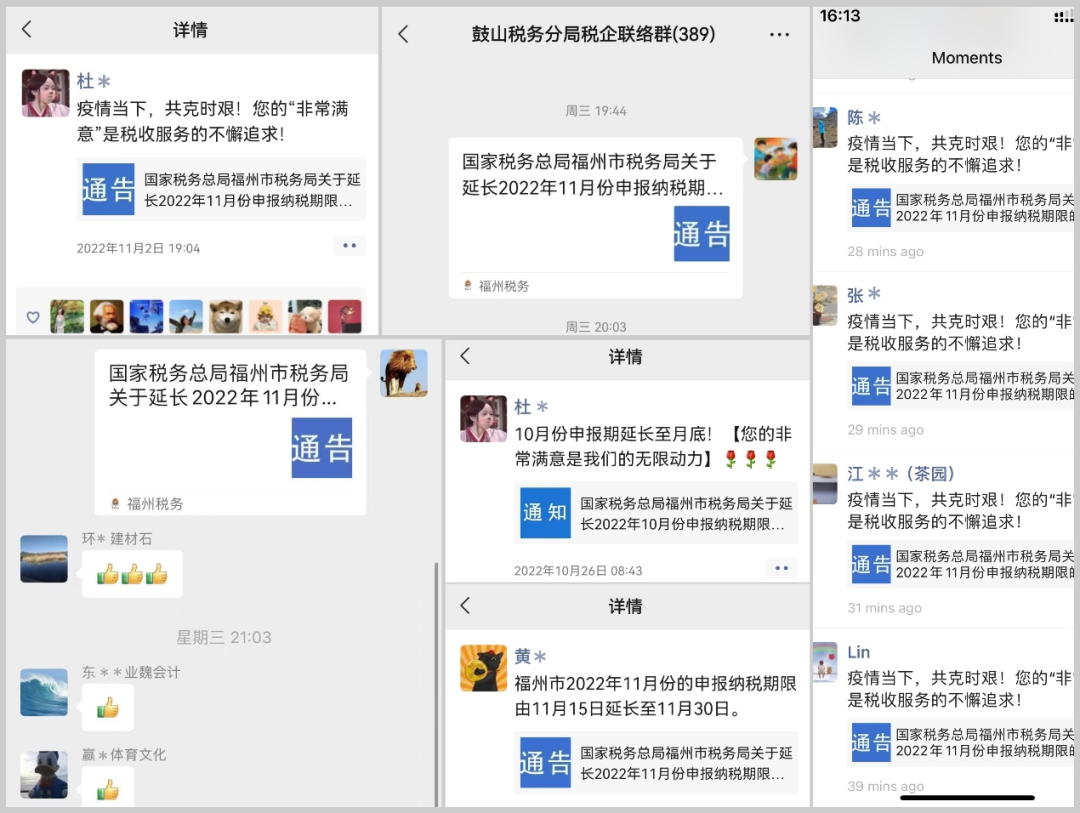Open 张*'s profile name in Moments
The width and height of the screenshot is (1080, 813).
pos(864,296)
